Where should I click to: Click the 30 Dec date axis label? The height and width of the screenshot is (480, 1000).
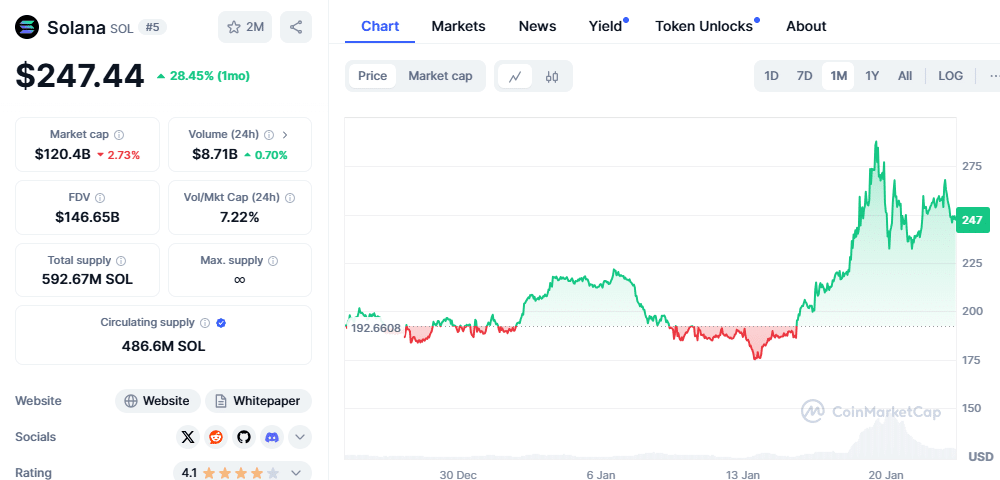tap(458, 475)
